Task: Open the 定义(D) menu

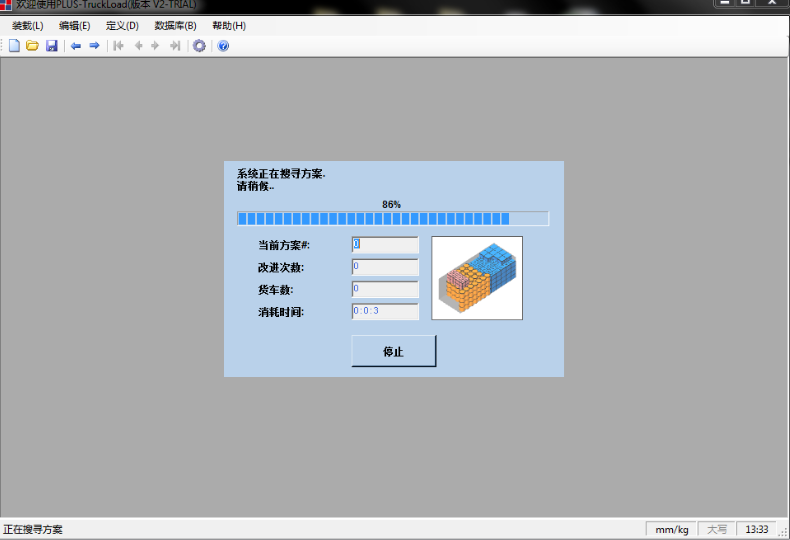Action: pyautogui.click(x=122, y=26)
